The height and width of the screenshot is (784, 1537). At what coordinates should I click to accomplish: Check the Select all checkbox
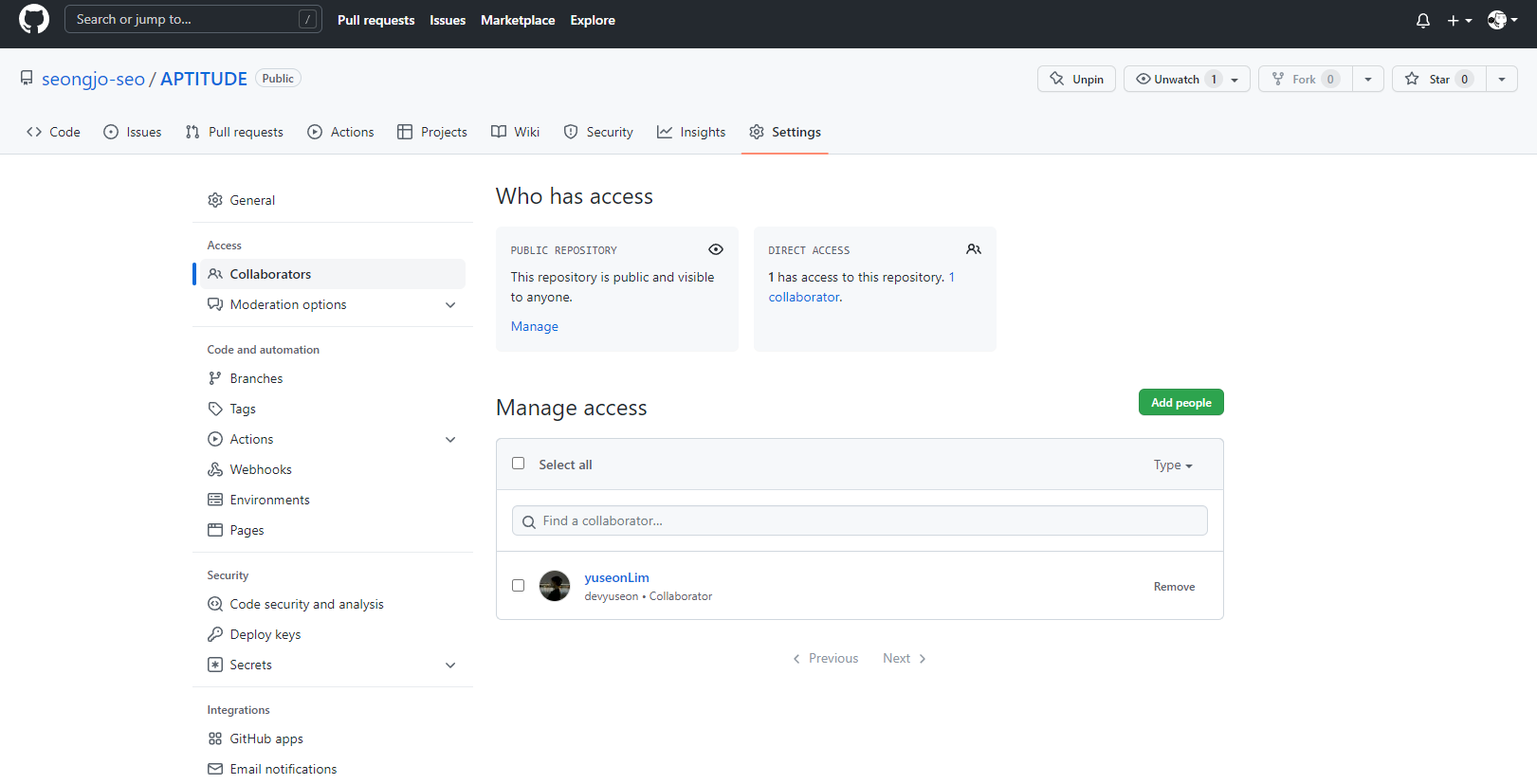click(x=518, y=464)
